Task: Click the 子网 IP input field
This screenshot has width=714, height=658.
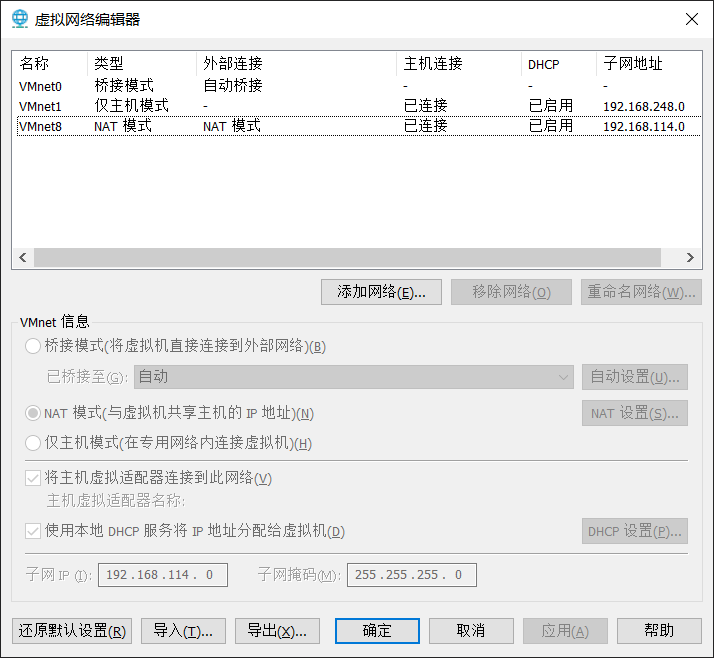Action: coord(163,575)
